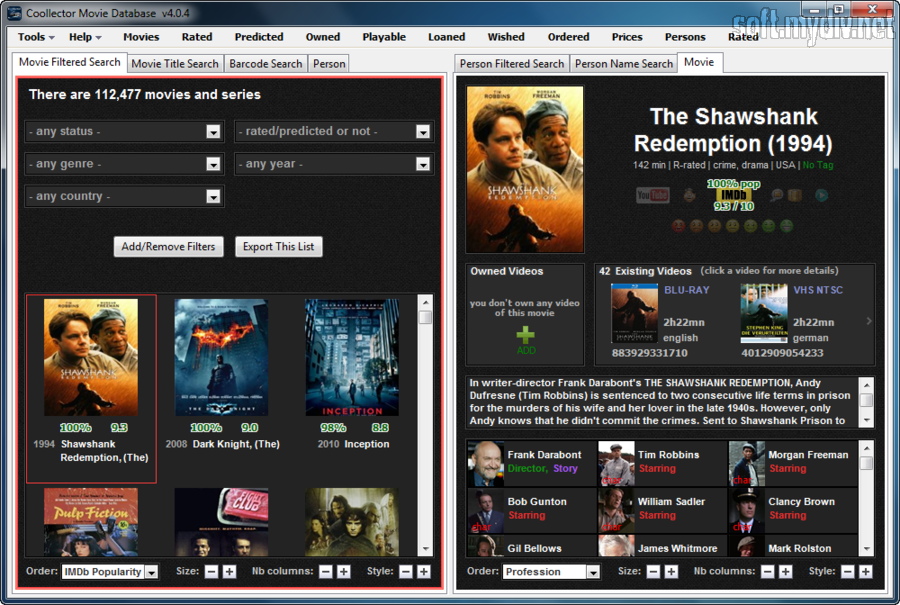Decrease Size in the movie list panel

pyautogui.click(x=211, y=572)
